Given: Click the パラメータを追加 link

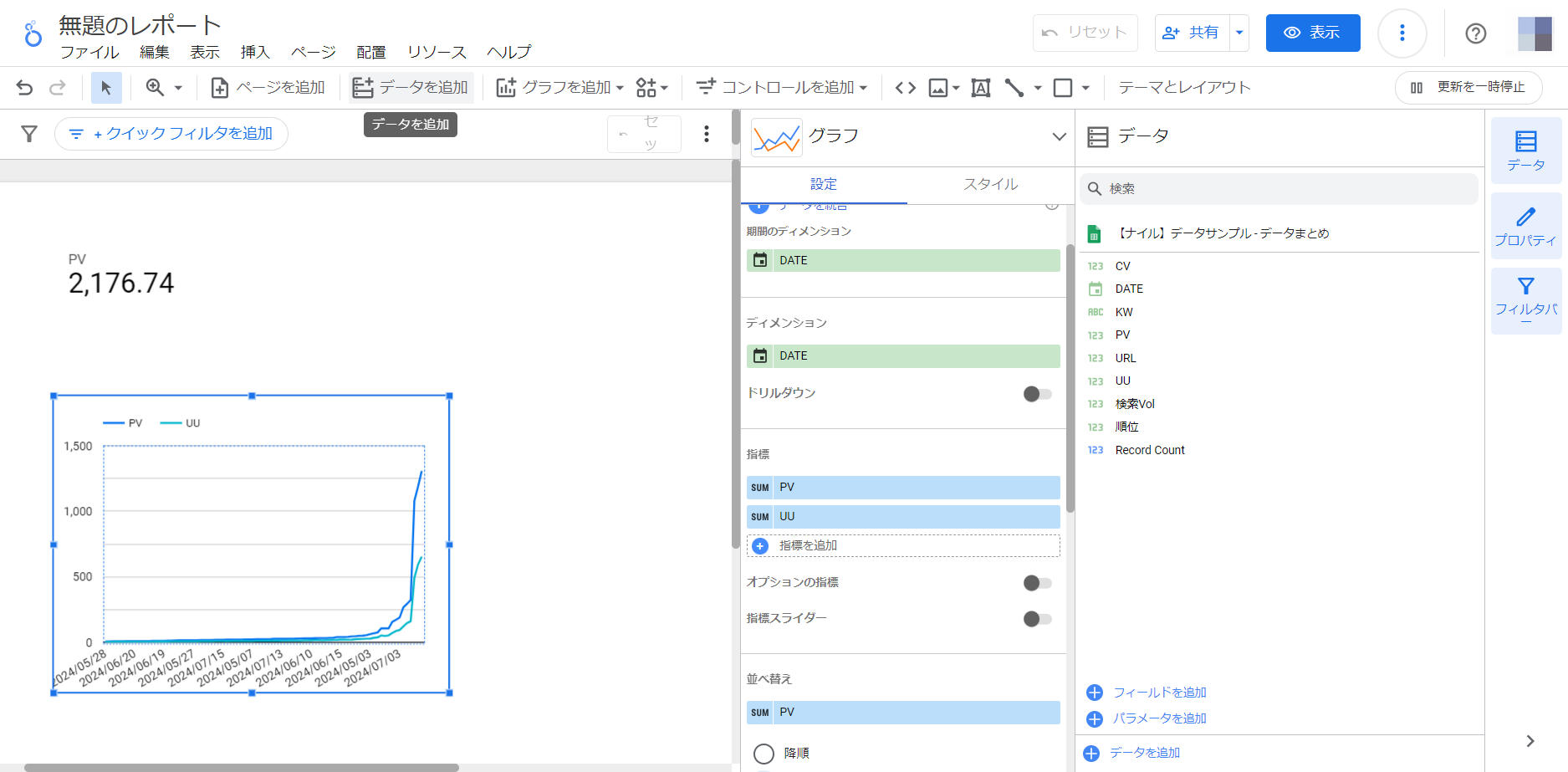Looking at the screenshot, I should [x=1147, y=718].
